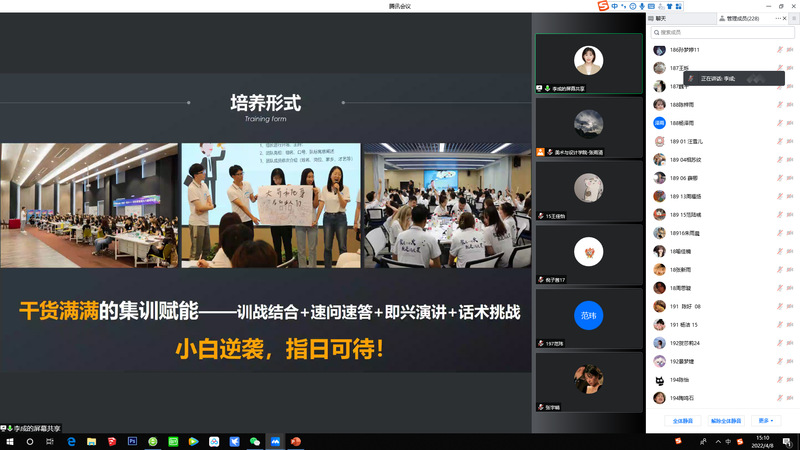This screenshot has height=450, width=800.
Task: Open File Explorer from the taskbar
Action: coord(91,441)
